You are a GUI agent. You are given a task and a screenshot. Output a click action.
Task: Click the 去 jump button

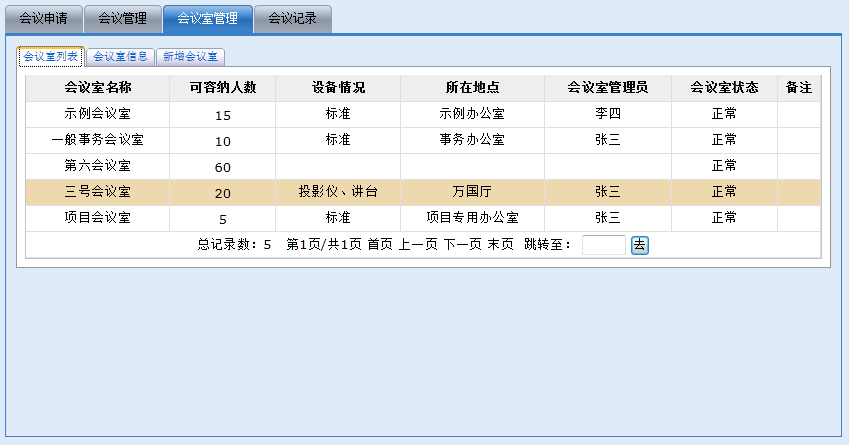pos(639,245)
